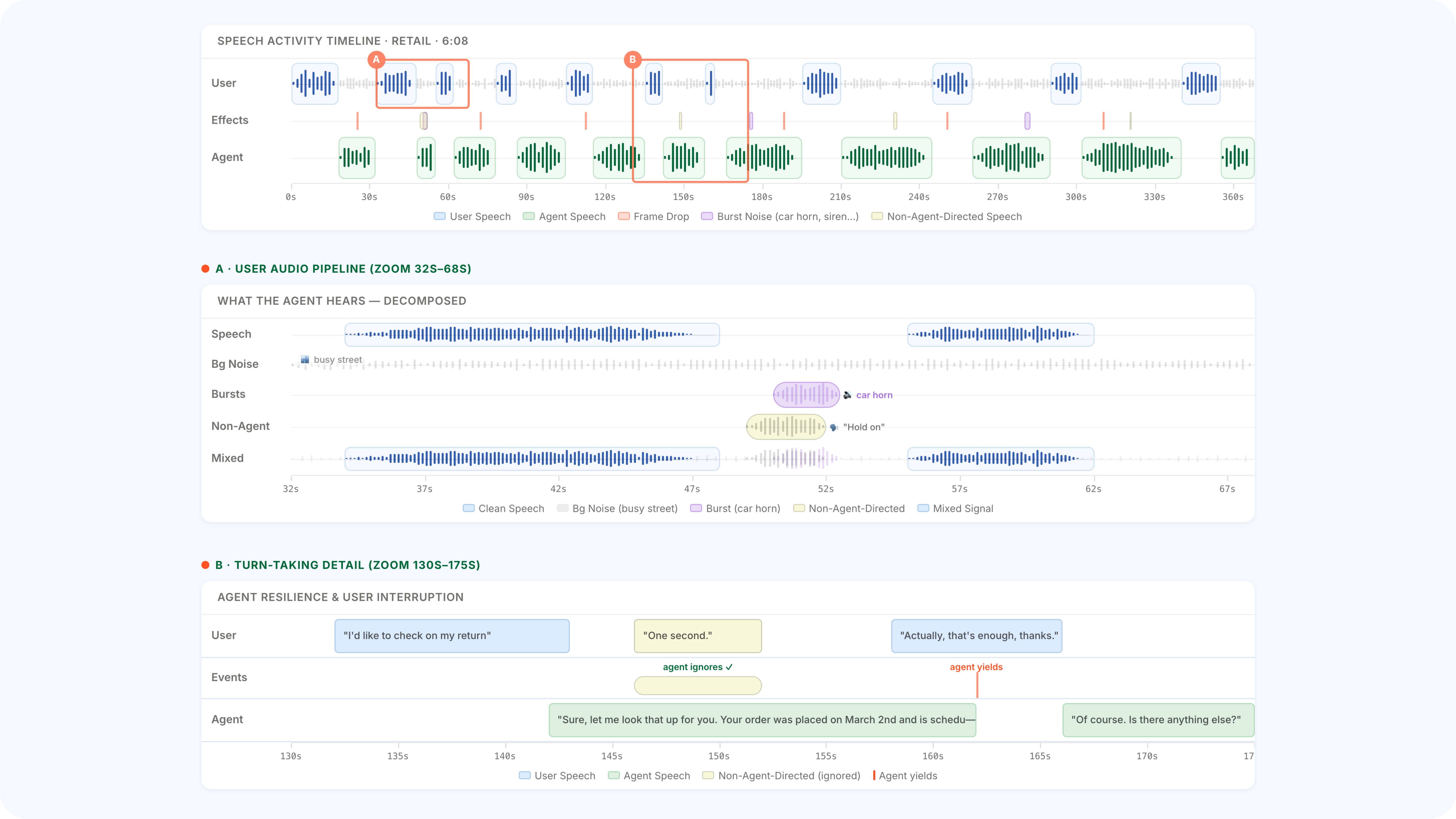
Task: Collapse the "AGENT RESILIENCE & USER INTERRUPTION" panel
Action: tap(340, 597)
